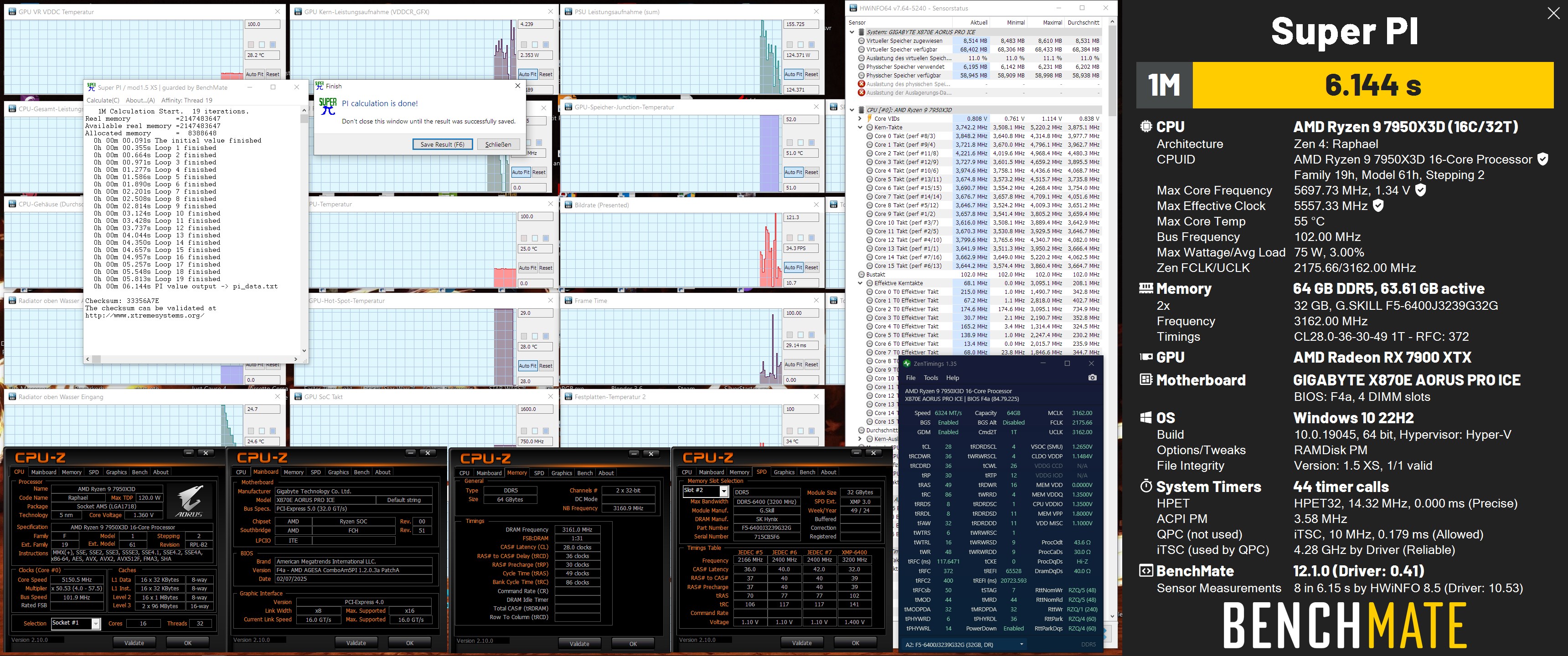Click the BenchMate Memory section icon
Screen dimensions: 1568x656
coord(1145,288)
